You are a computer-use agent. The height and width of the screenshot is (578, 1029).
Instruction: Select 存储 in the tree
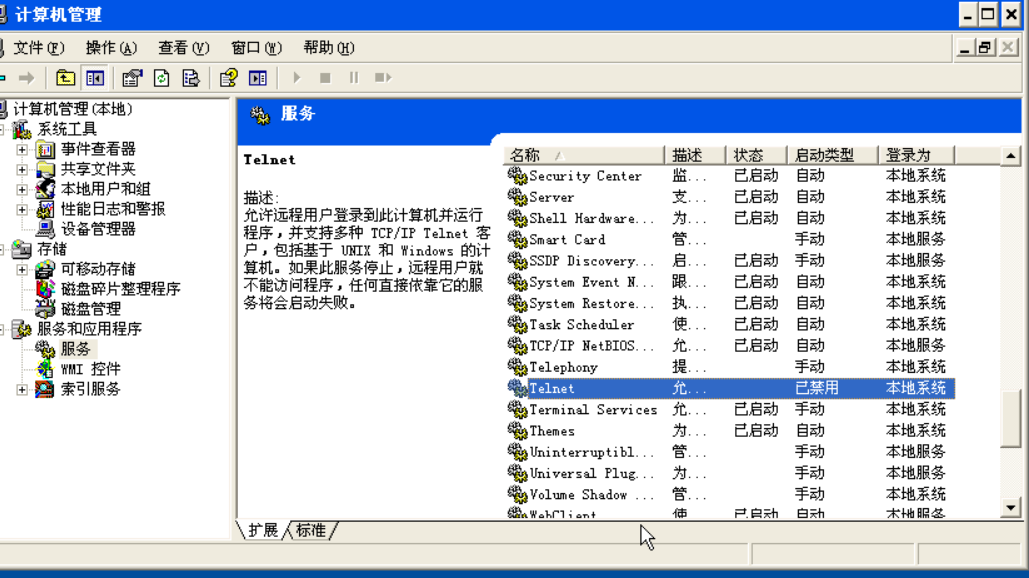[x=52, y=249]
